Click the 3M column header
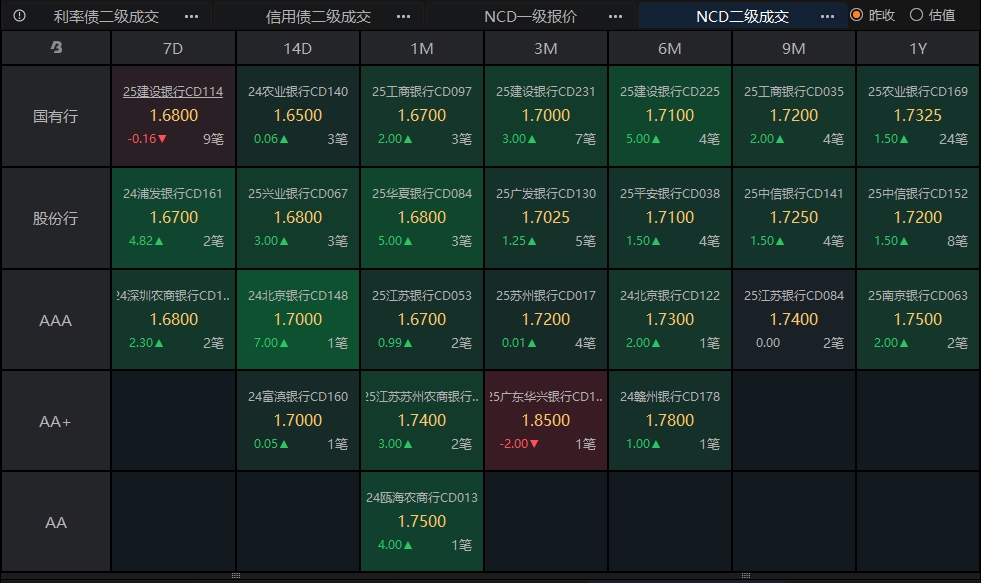 coord(546,48)
